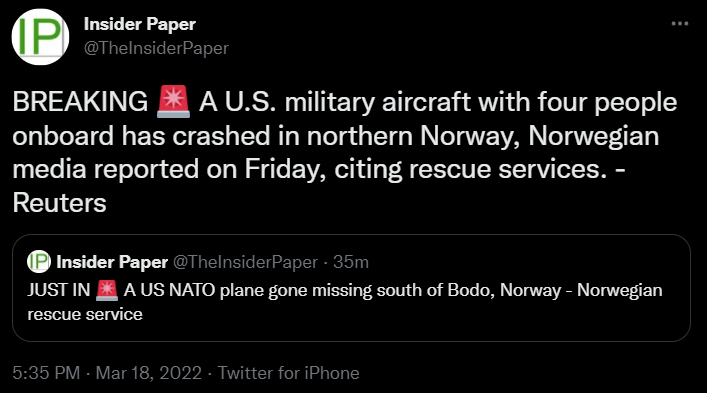Click the 35m timestamp on quoted tweet
The image size is (707, 393).
coord(351,262)
